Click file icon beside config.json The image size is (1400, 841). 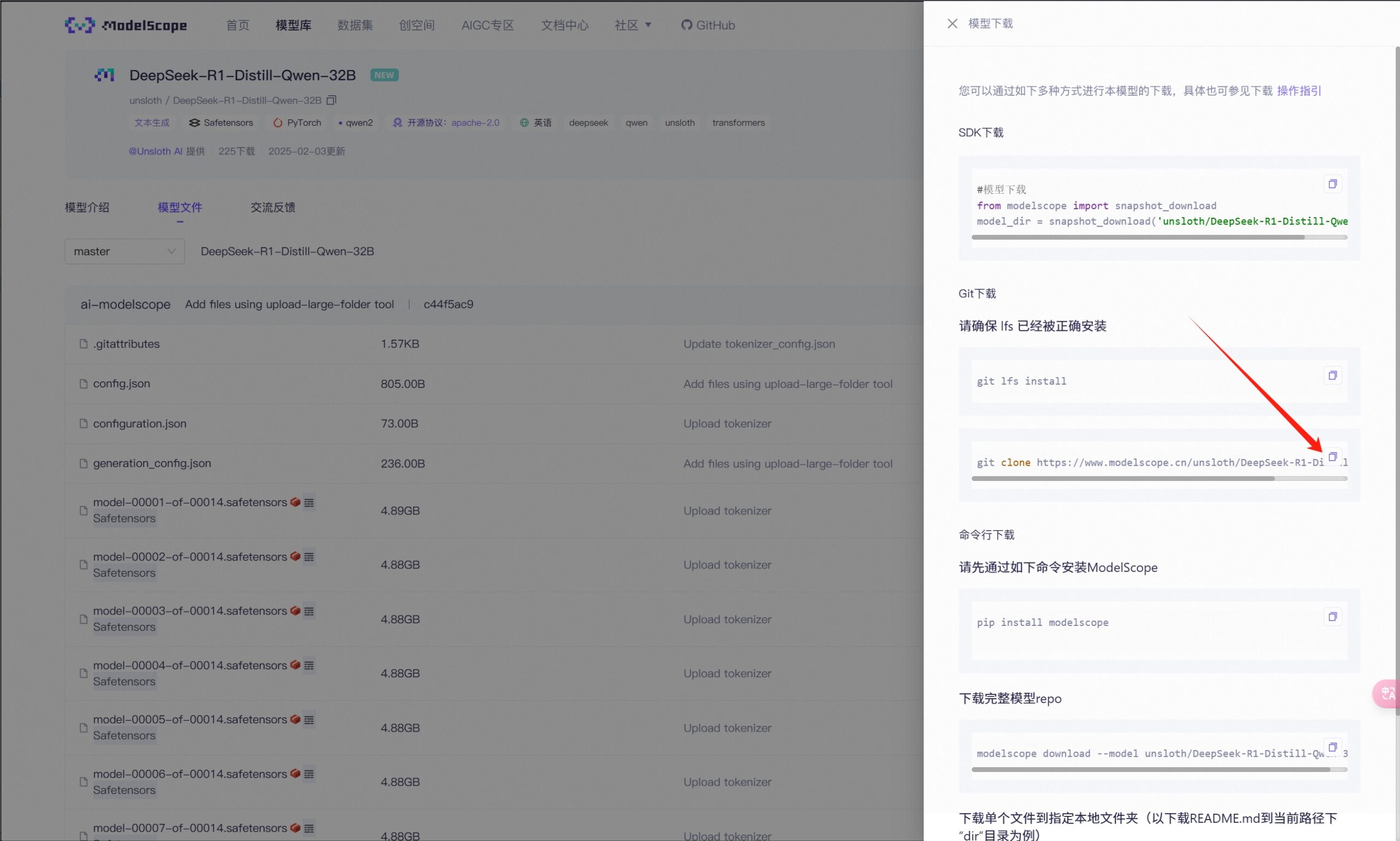[83, 384]
